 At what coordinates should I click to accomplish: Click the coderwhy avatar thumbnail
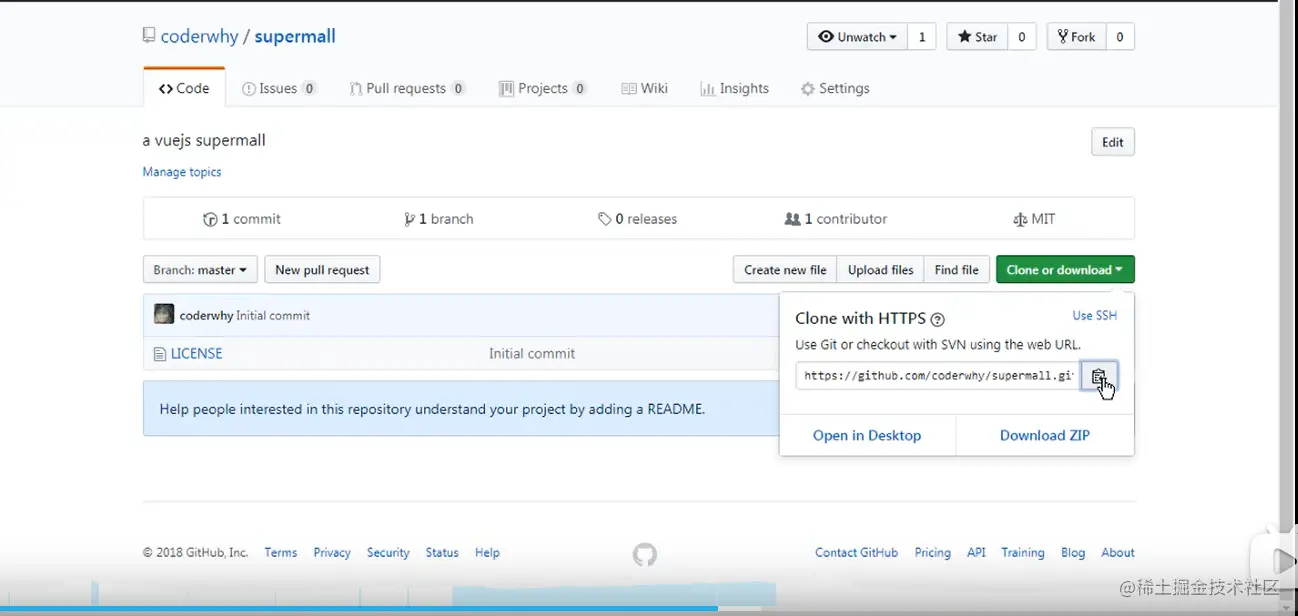coord(164,315)
